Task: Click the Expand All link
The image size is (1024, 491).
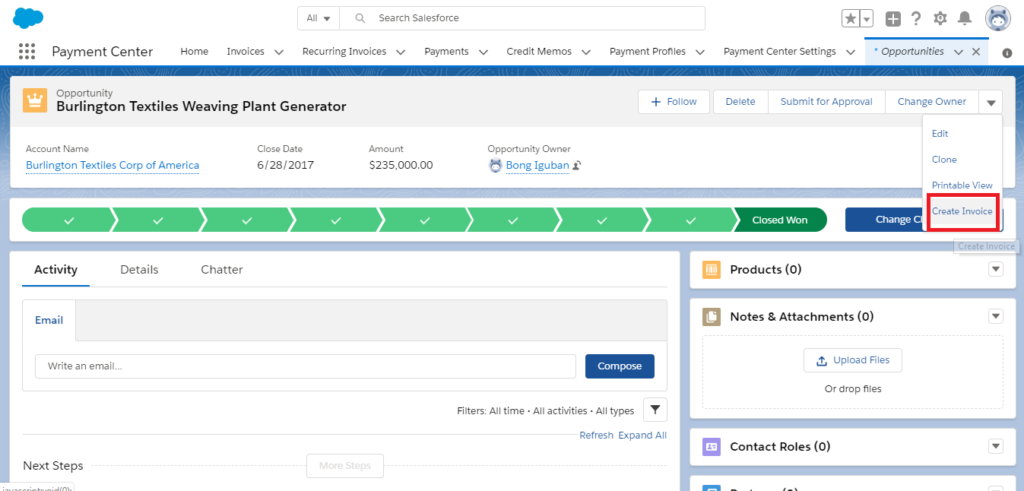Action: tap(643, 436)
